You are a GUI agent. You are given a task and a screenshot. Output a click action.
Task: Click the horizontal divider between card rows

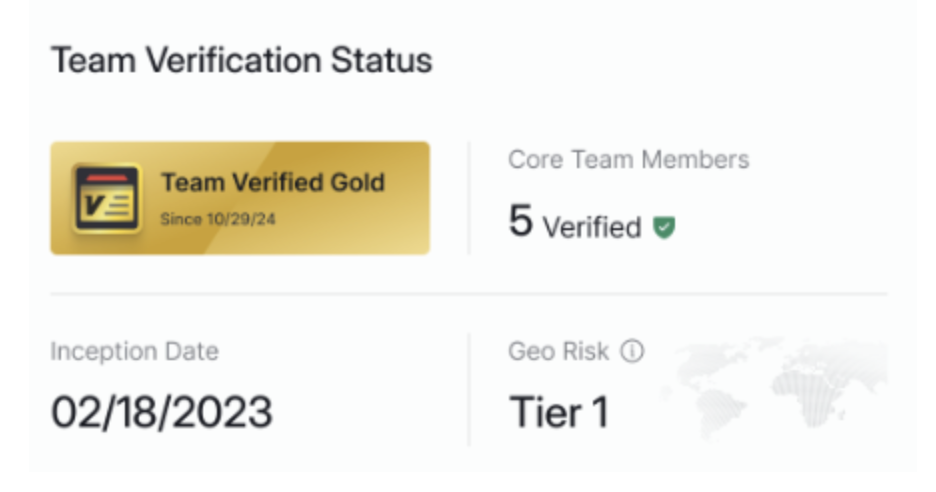(x=468, y=295)
